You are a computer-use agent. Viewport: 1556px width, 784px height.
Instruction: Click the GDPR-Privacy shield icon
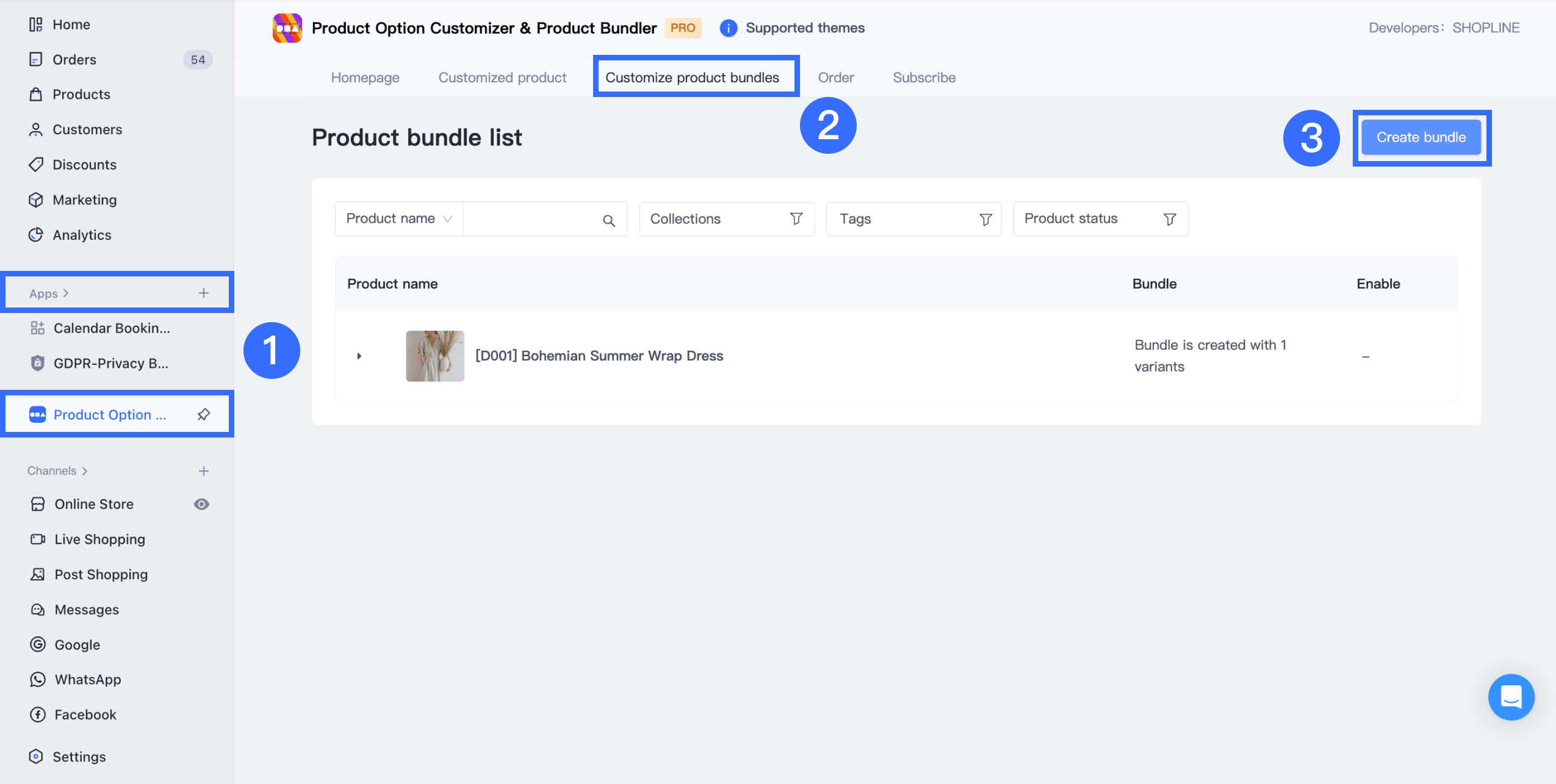(x=38, y=363)
